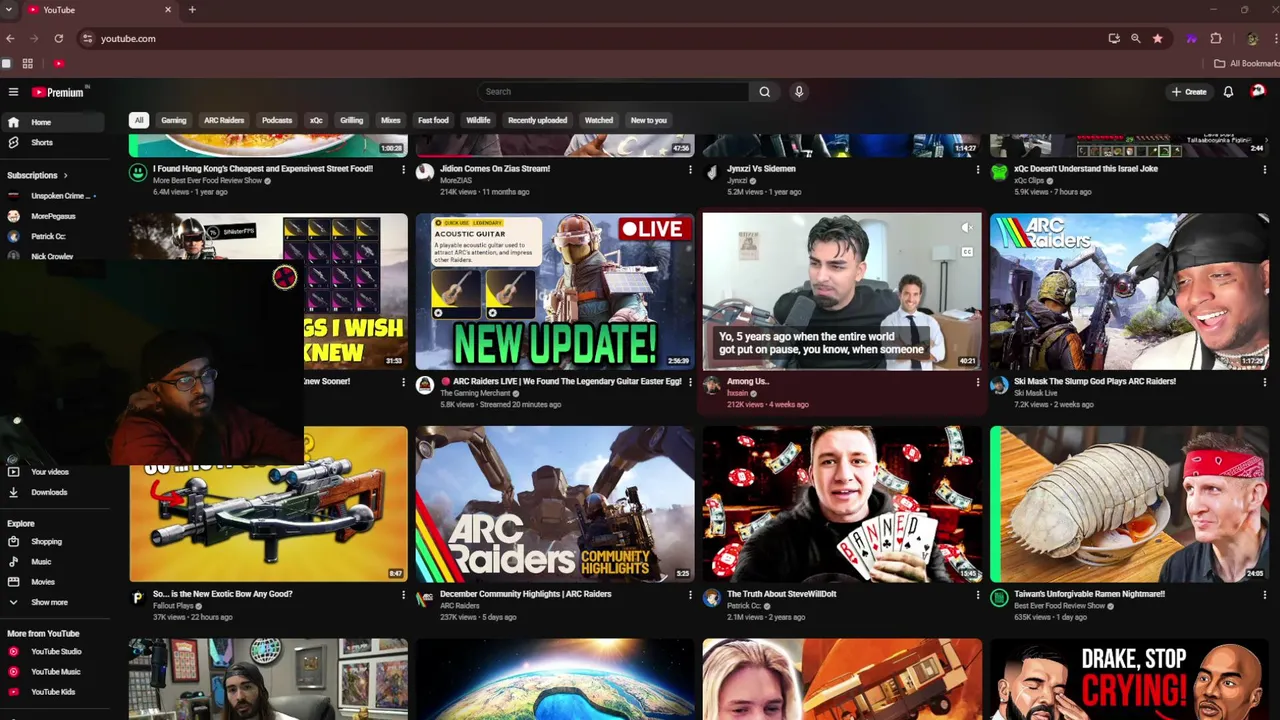Bookmark this page with star icon
Screen dimensions: 1280x720
tap(1157, 38)
